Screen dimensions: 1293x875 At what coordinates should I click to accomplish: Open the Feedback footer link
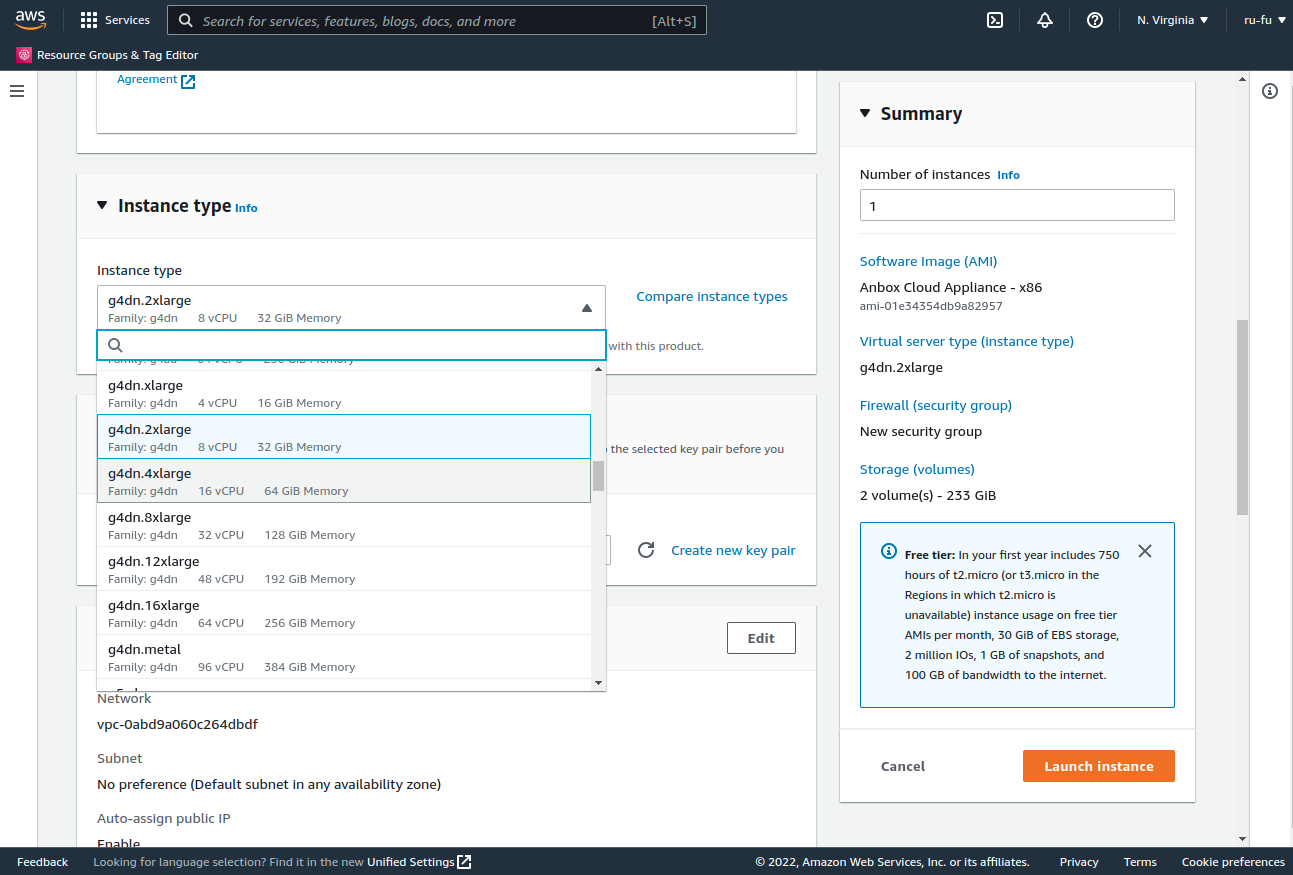point(42,862)
